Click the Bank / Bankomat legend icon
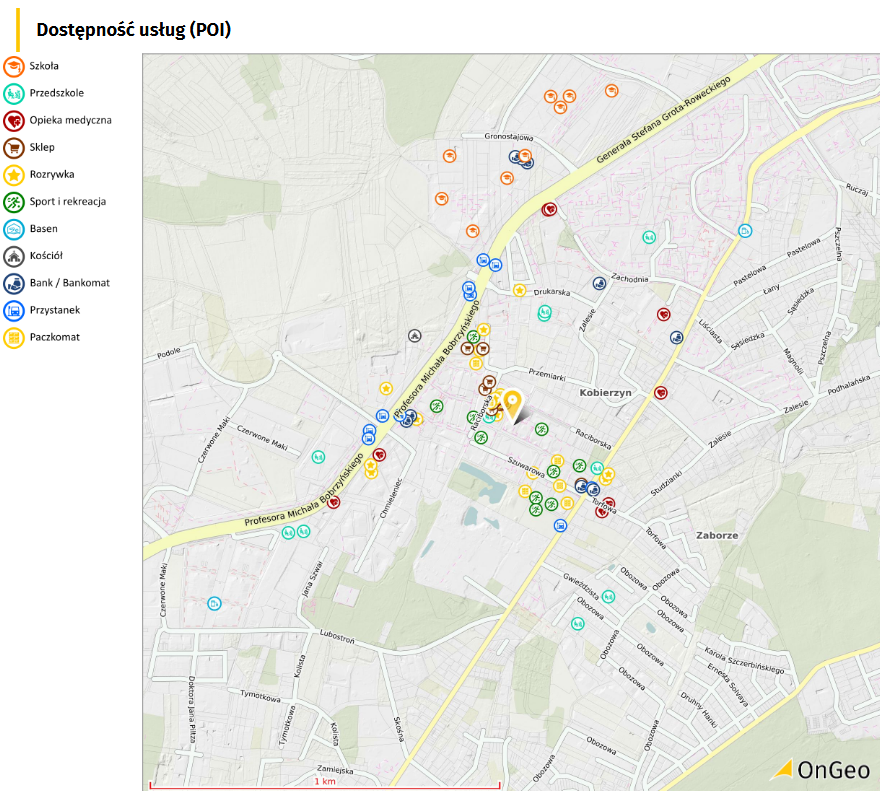 [x=14, y=283]
